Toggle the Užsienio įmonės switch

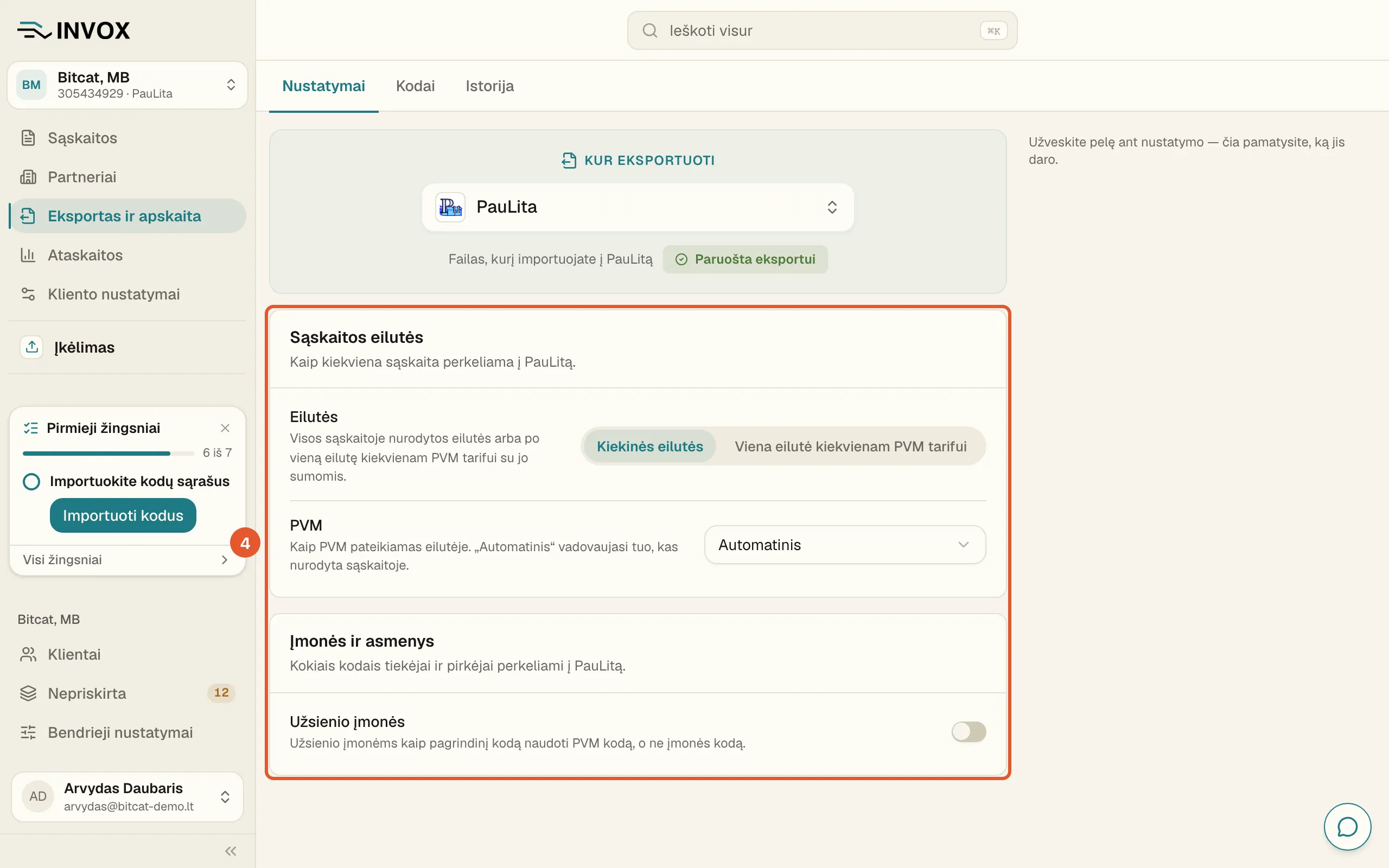969,731
